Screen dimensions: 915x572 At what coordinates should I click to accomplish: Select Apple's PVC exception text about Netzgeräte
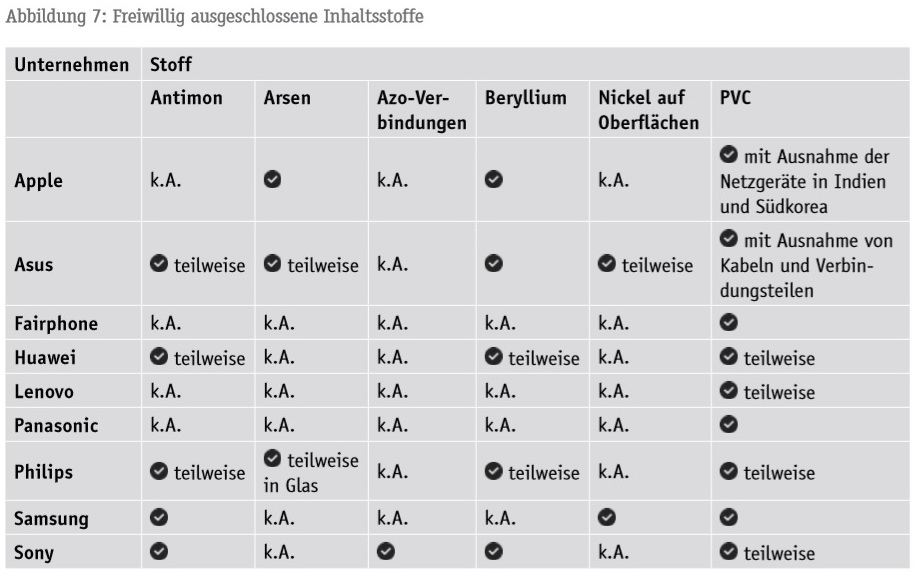tap(805, 182)
